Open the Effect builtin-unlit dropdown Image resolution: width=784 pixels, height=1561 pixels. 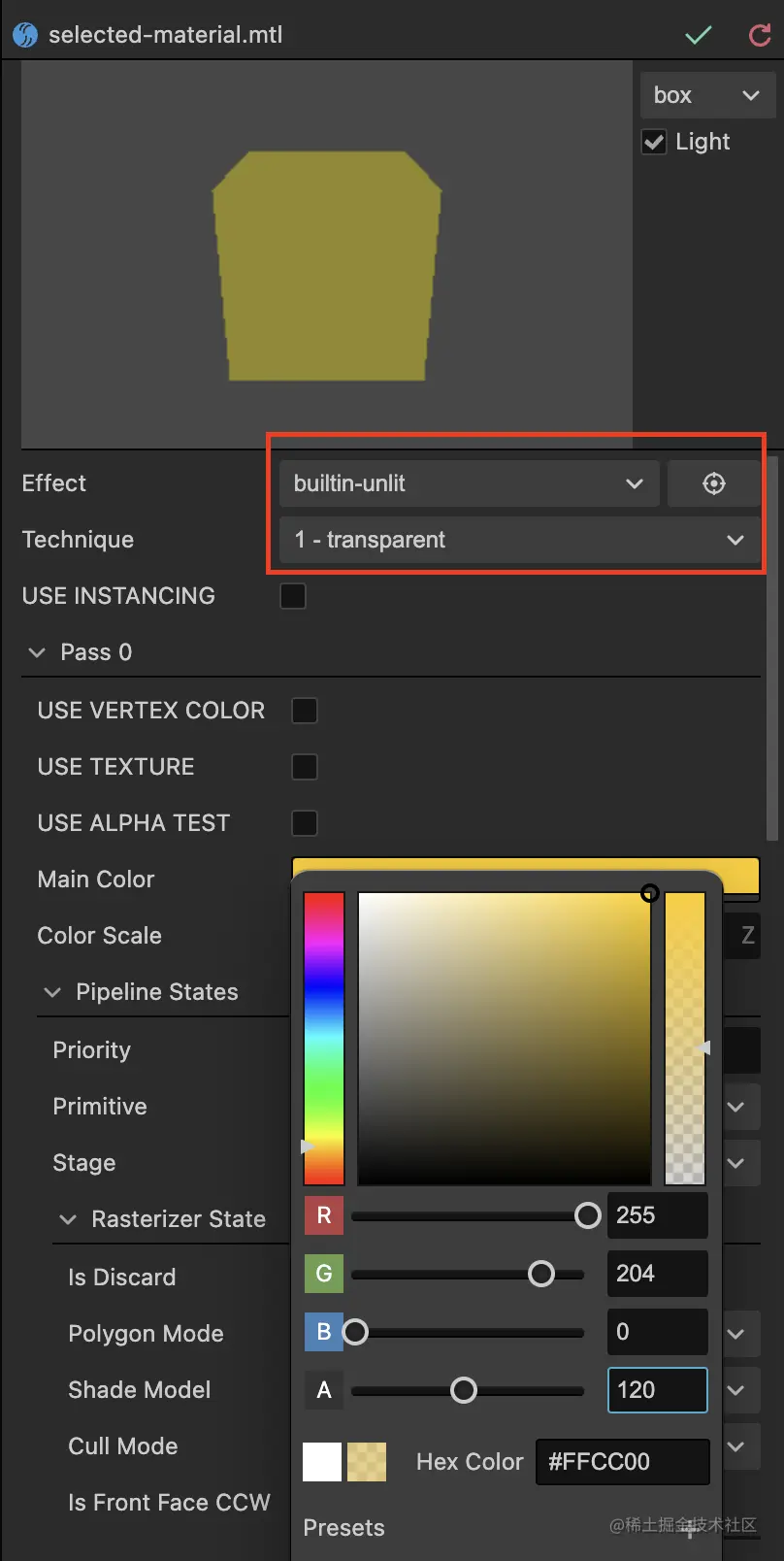coord(470,483)
